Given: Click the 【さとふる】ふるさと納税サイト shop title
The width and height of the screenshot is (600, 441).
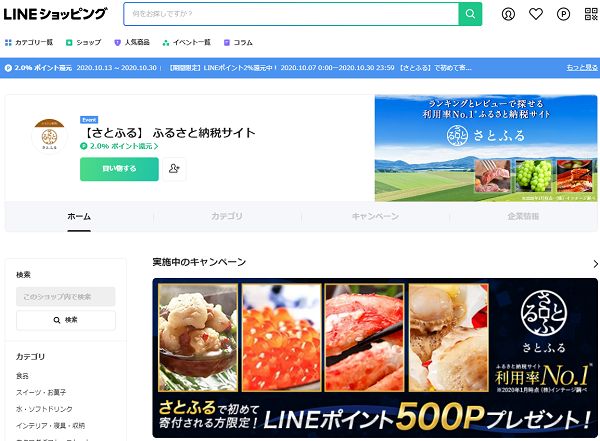Looking at the screenshot, I should point(169,133).
